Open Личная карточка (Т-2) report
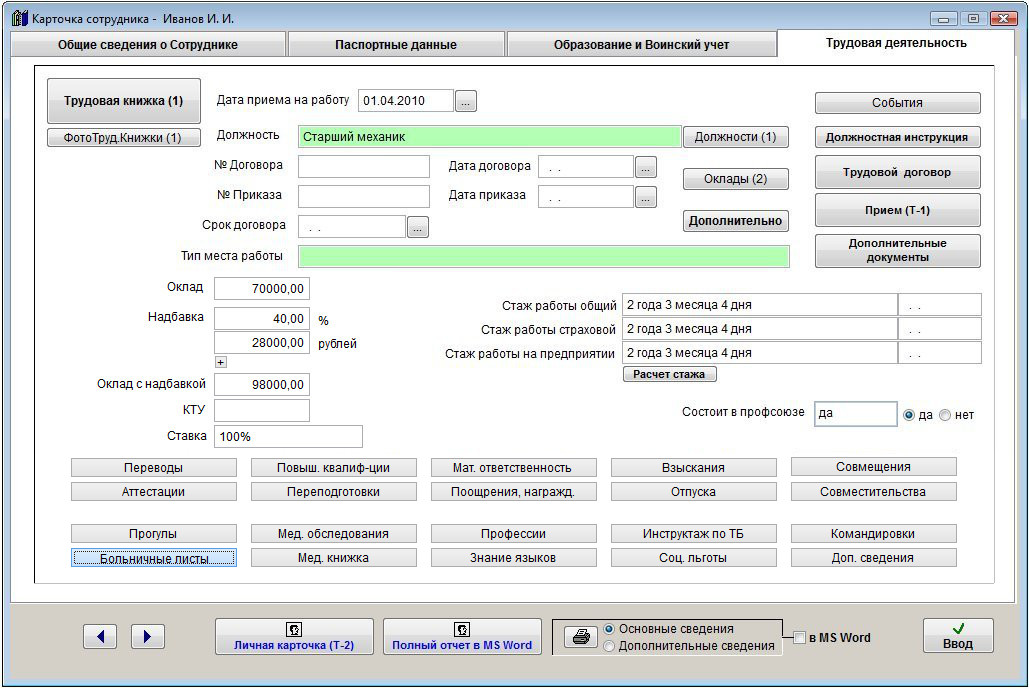The width and height of the screenshot is (1029, 689). (294, 637)
